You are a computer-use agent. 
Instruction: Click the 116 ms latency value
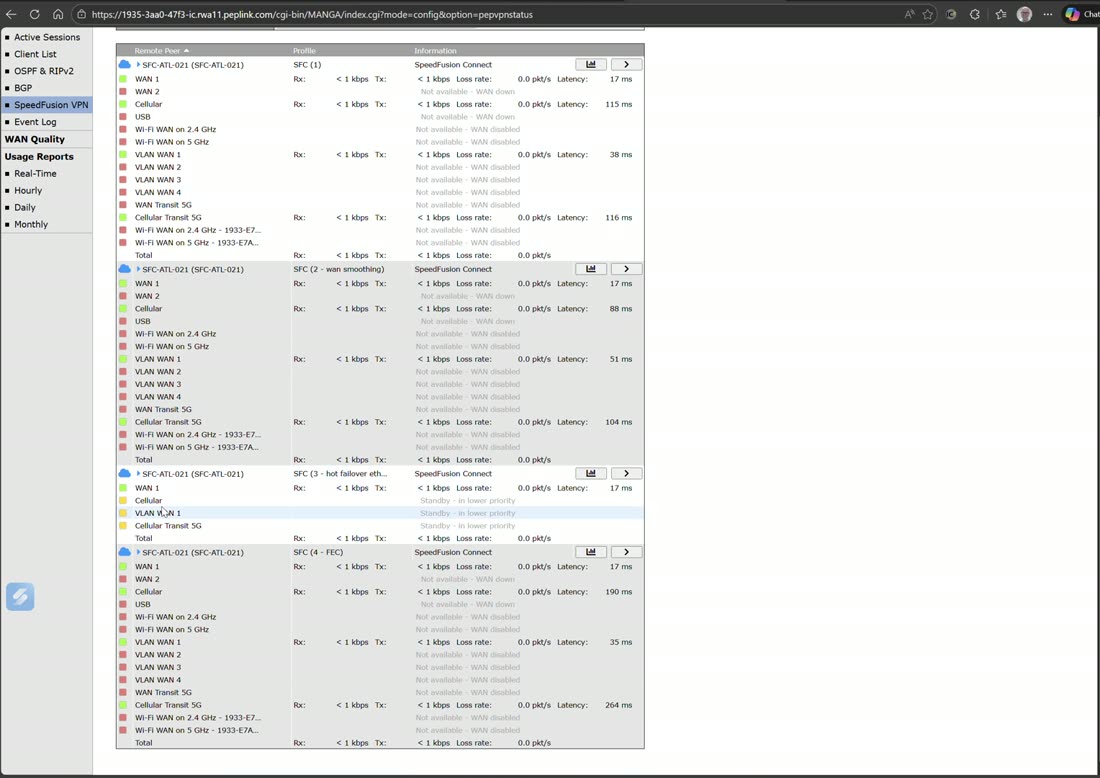619,217
